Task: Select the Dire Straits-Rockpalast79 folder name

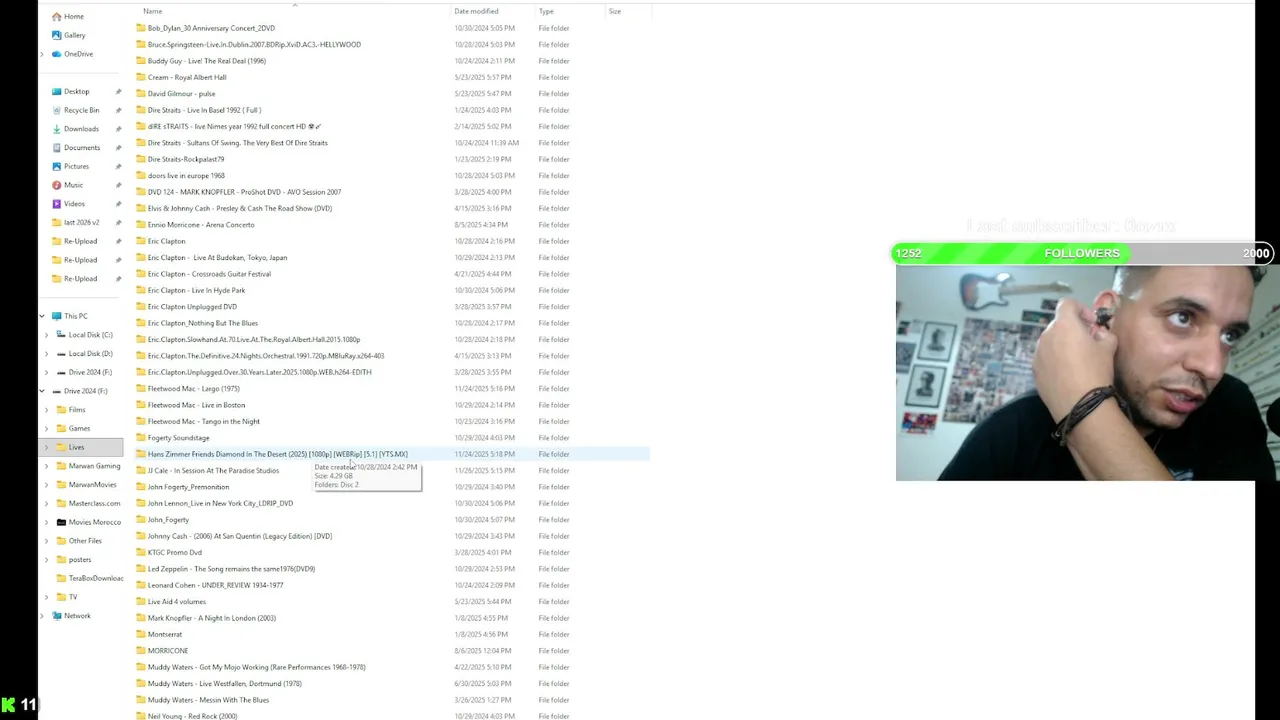Action: tap(186, 159)
